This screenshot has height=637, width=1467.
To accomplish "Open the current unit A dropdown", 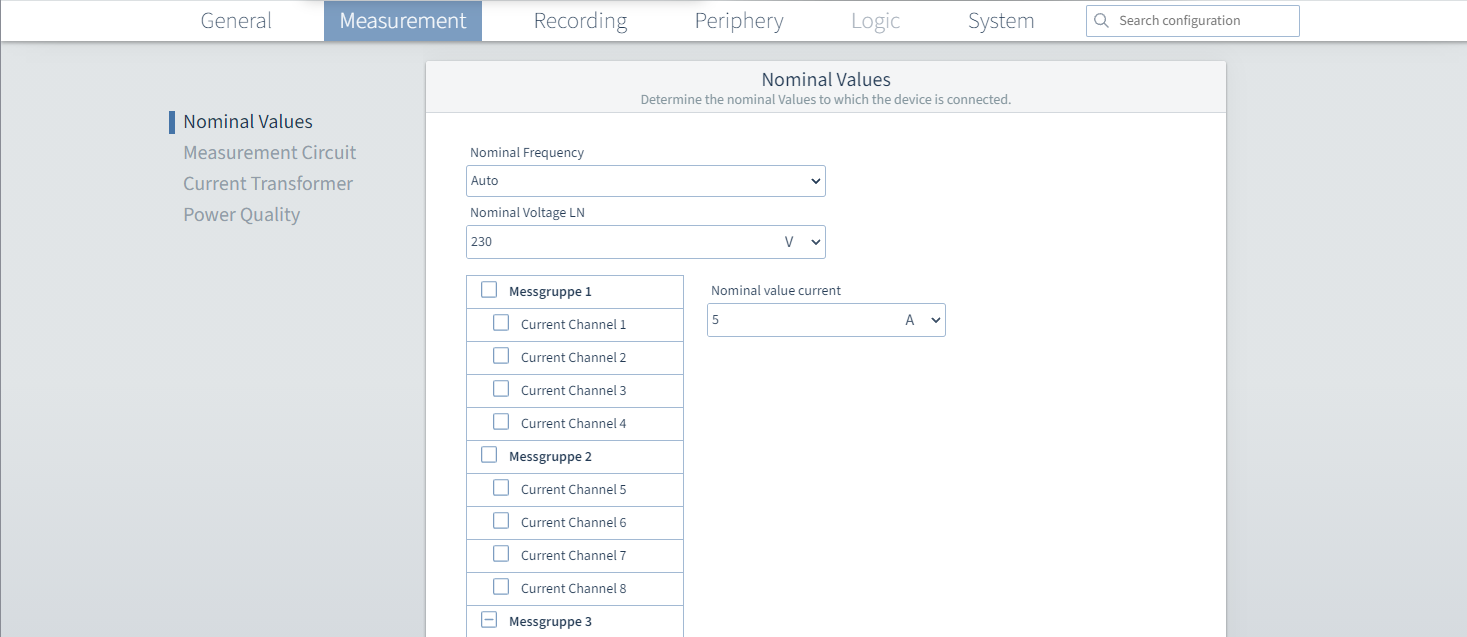I will pos(923,320).
